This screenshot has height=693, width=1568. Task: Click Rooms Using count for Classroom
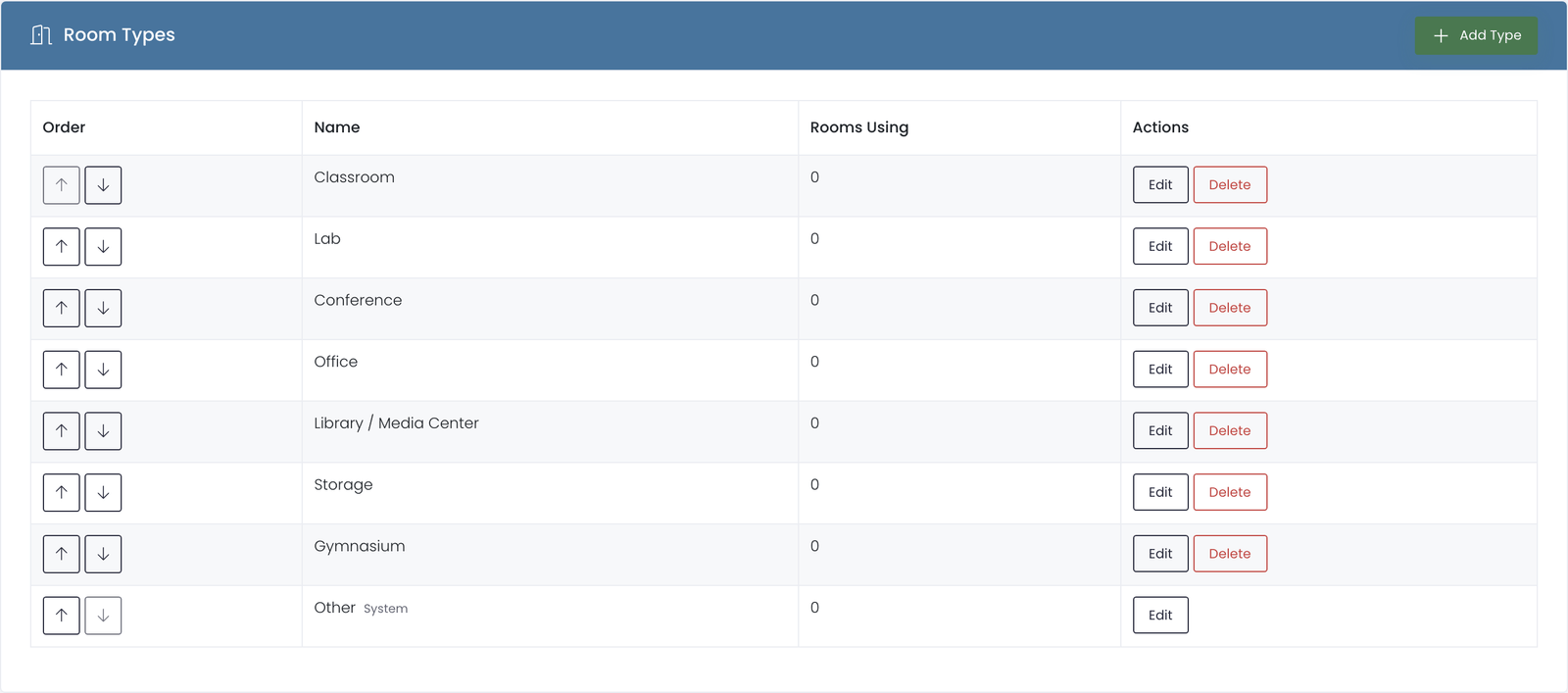[x=814, y=177]
